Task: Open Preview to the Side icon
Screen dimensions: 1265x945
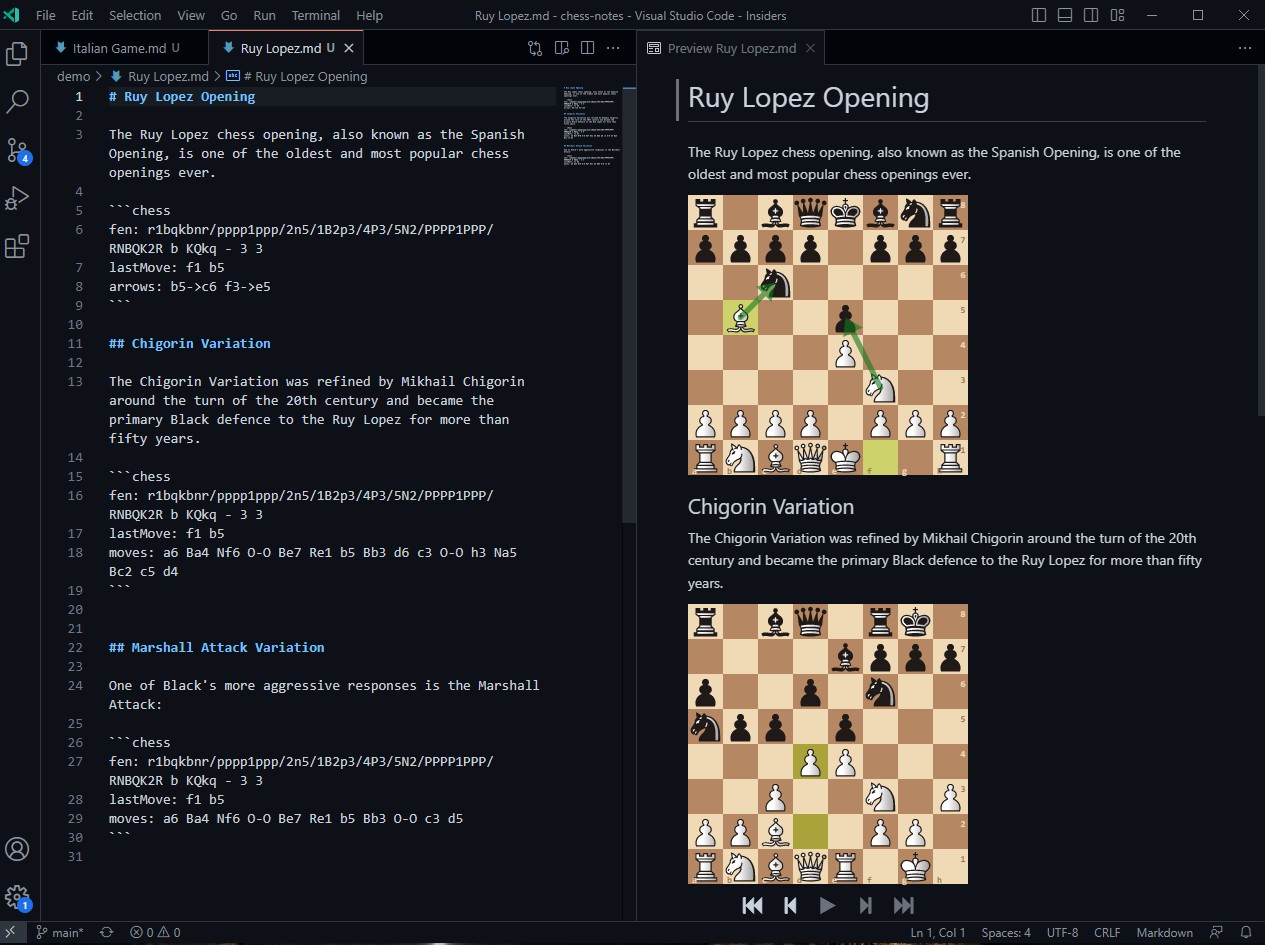Action: point(562,48)
